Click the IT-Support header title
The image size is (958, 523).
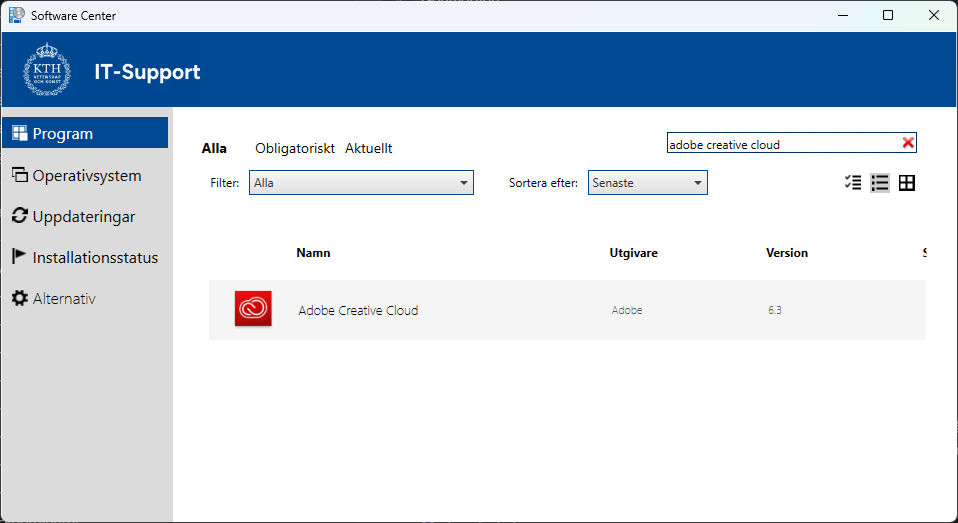147,71
